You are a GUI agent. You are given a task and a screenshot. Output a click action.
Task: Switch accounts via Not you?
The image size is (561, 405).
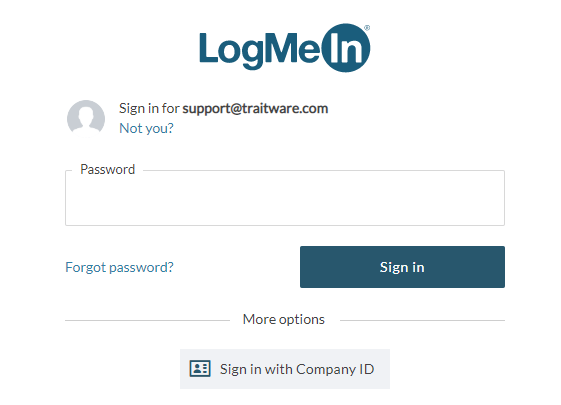(x=146, y=128)
